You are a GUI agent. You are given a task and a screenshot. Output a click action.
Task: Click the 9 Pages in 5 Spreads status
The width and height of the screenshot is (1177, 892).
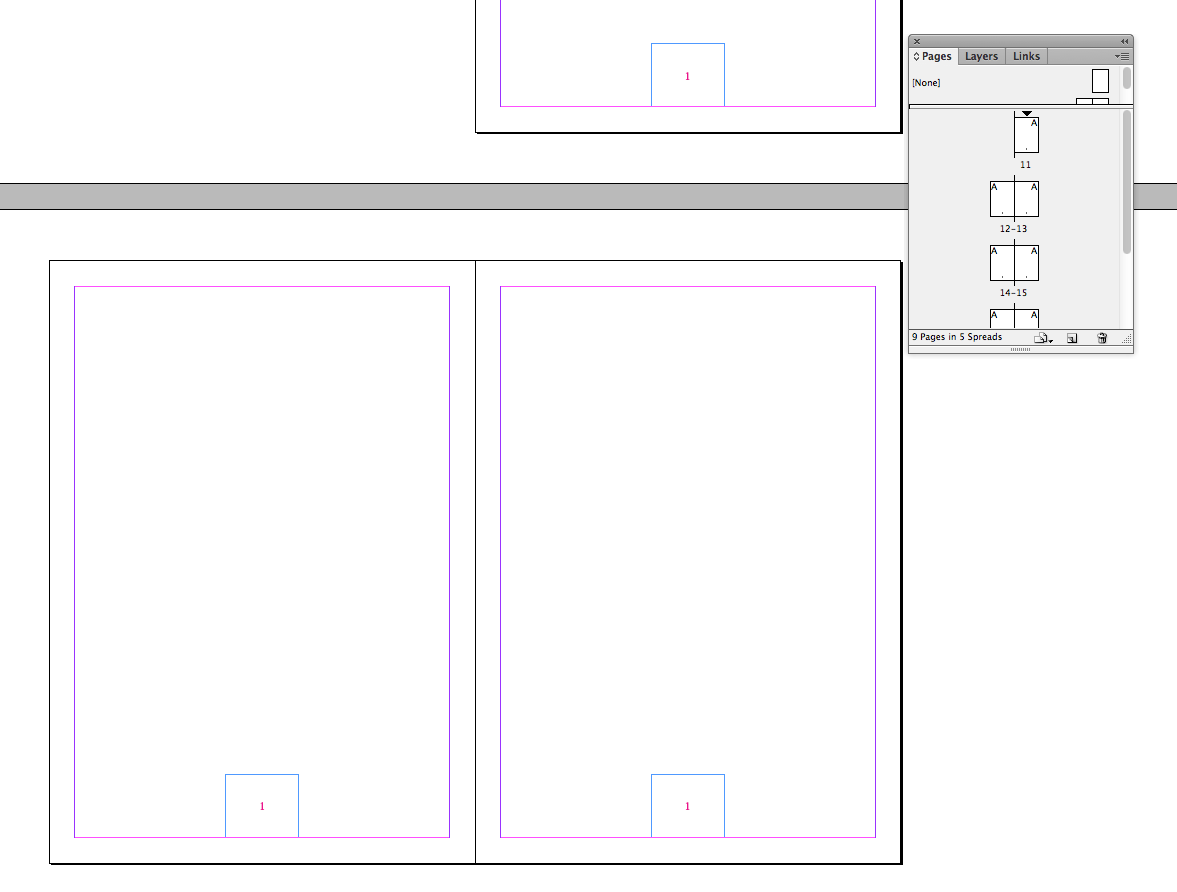[x=957, y=337]
